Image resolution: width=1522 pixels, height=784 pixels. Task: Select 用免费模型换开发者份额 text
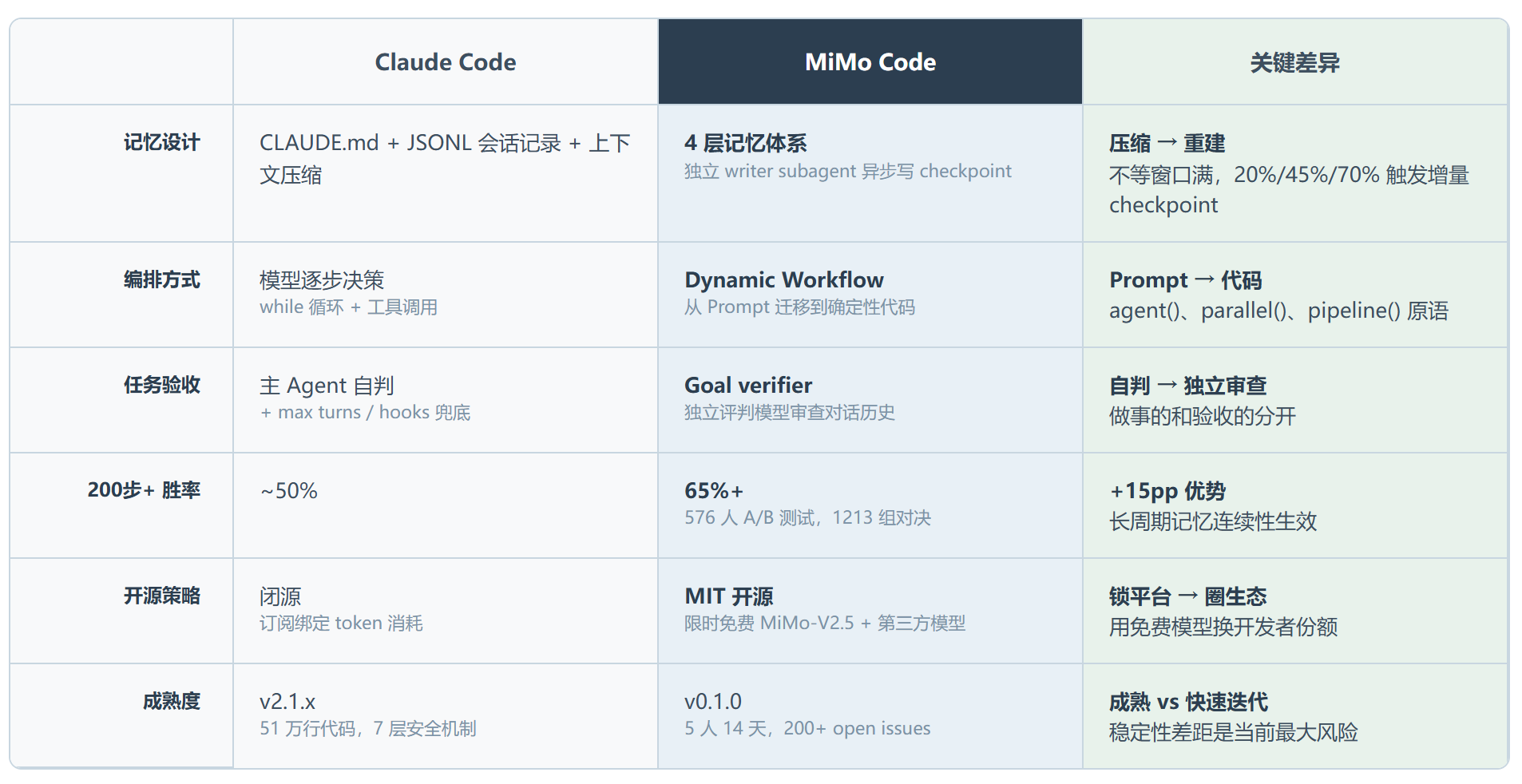point(1223,627)
